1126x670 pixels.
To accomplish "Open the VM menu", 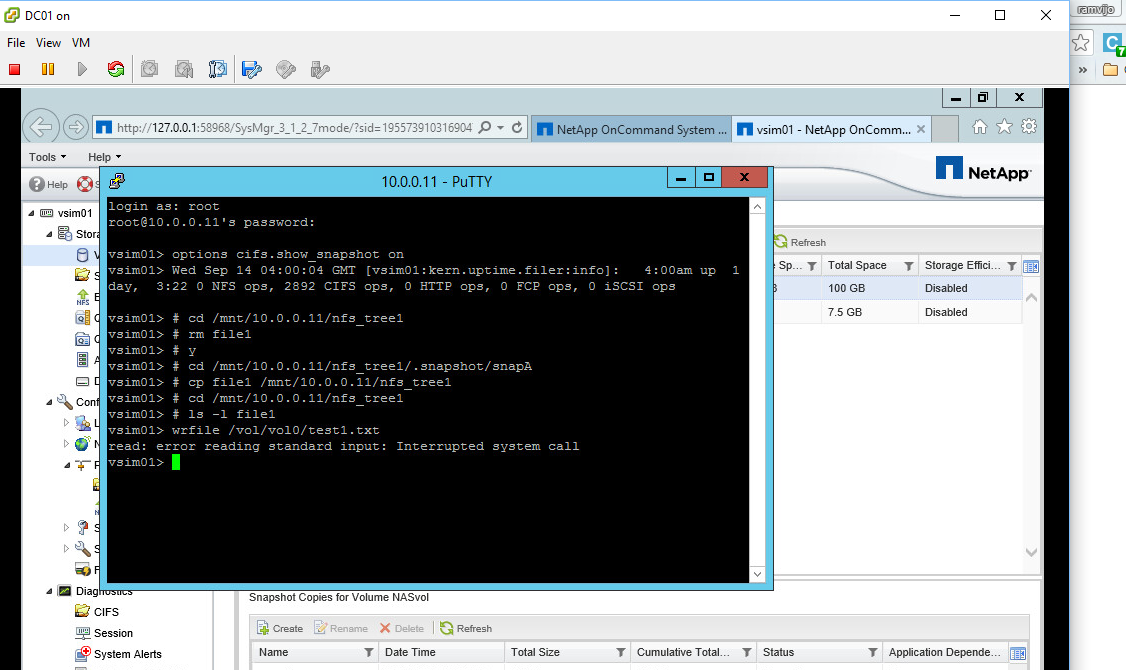I will [x=80, y=43].
